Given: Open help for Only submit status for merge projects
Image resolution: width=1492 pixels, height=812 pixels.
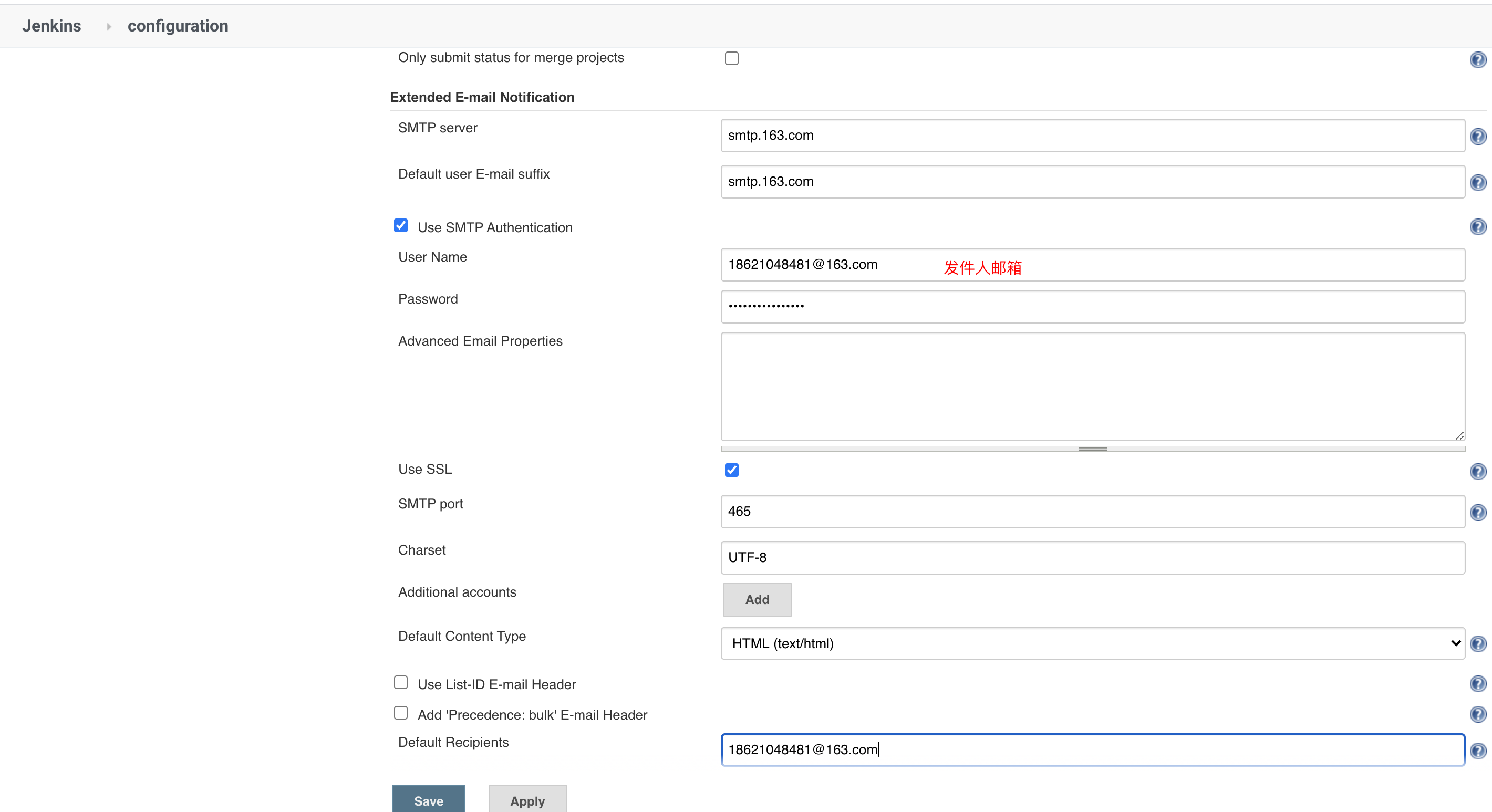Looking at the screenshot, I should pyautogui.click(x=1477, y=60).
